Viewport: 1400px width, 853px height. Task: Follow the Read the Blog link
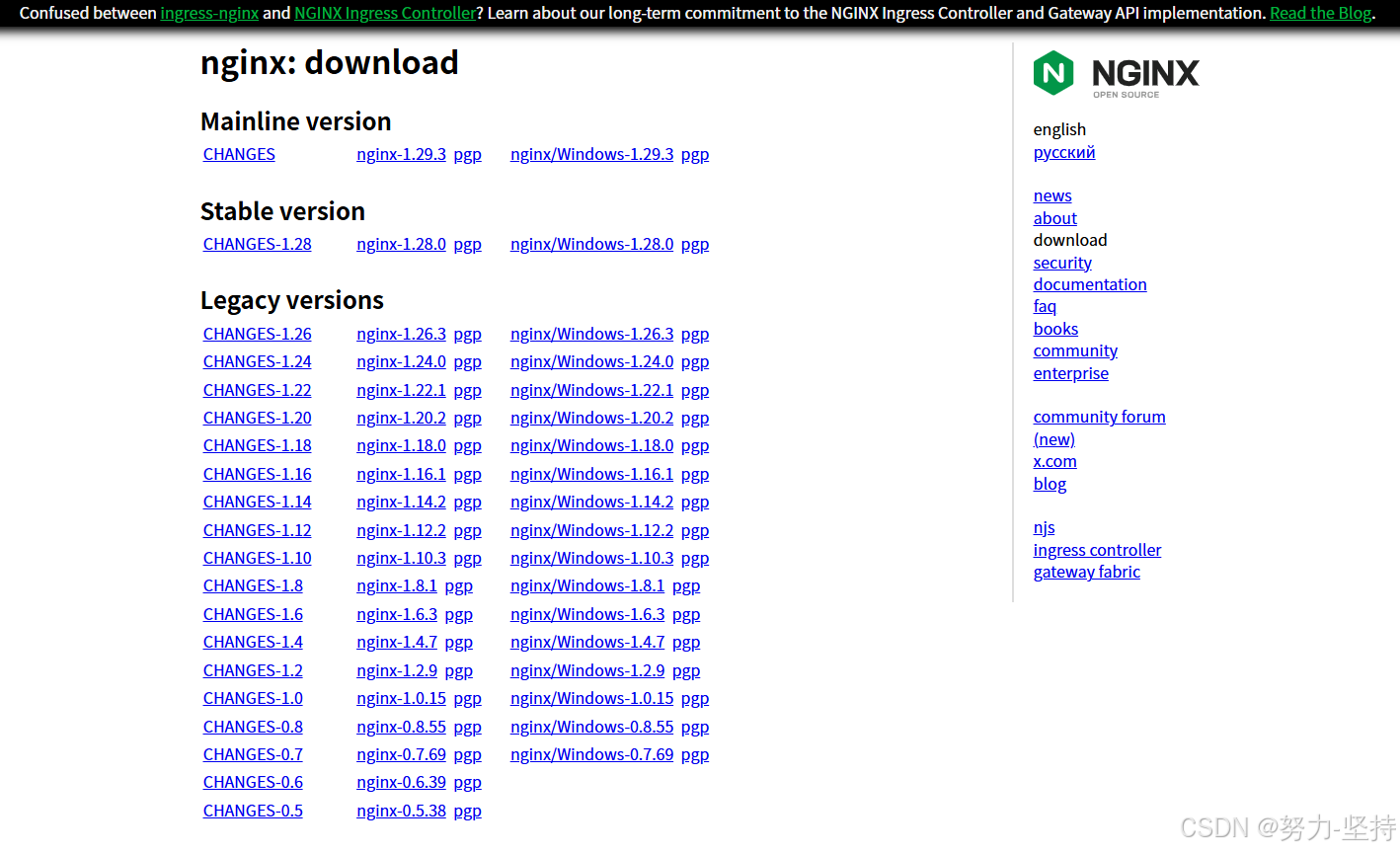coord(1320,13)
